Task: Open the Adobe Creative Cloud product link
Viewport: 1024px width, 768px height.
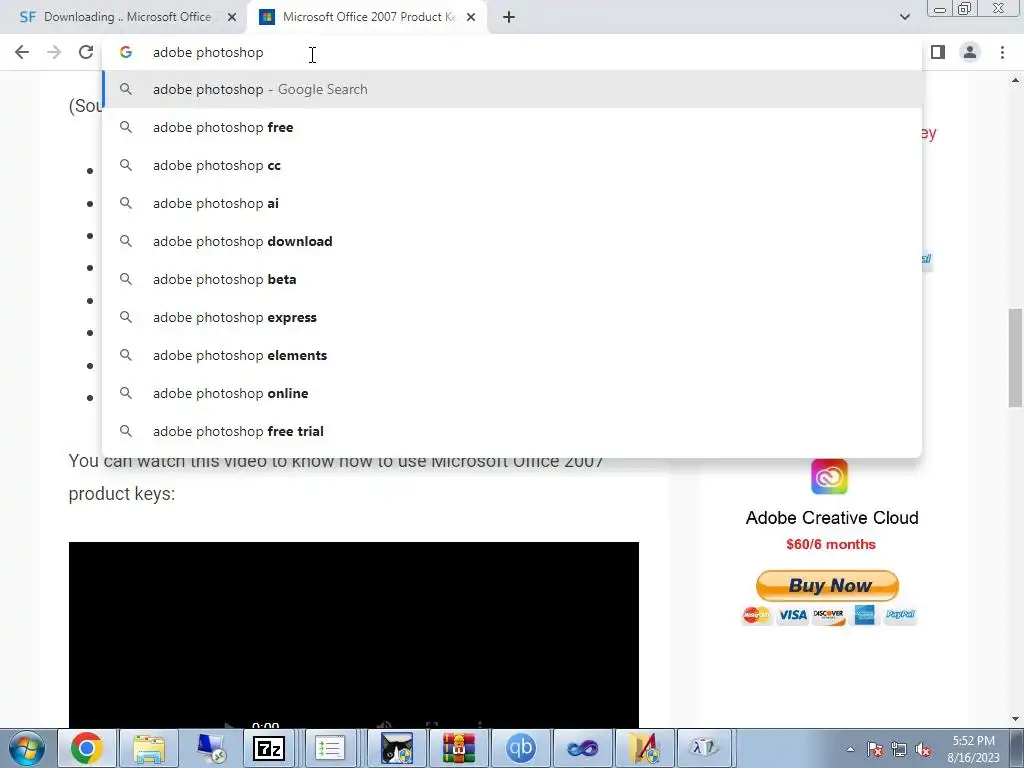Action: 832,518
